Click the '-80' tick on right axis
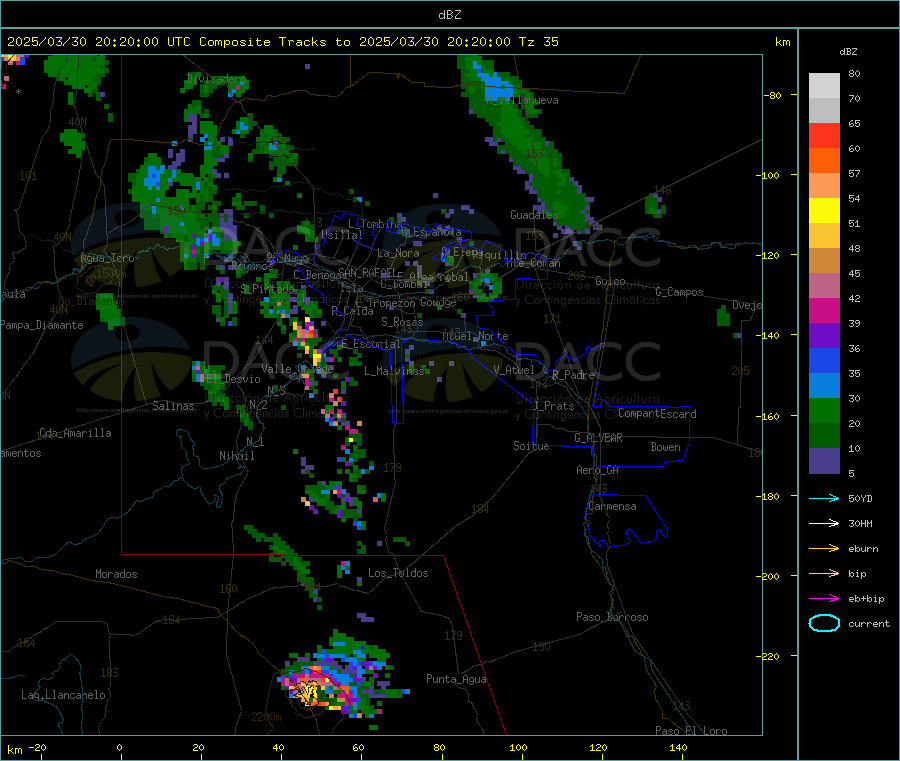Viewport: 900px width, 761px height. (x=774, y=95)
